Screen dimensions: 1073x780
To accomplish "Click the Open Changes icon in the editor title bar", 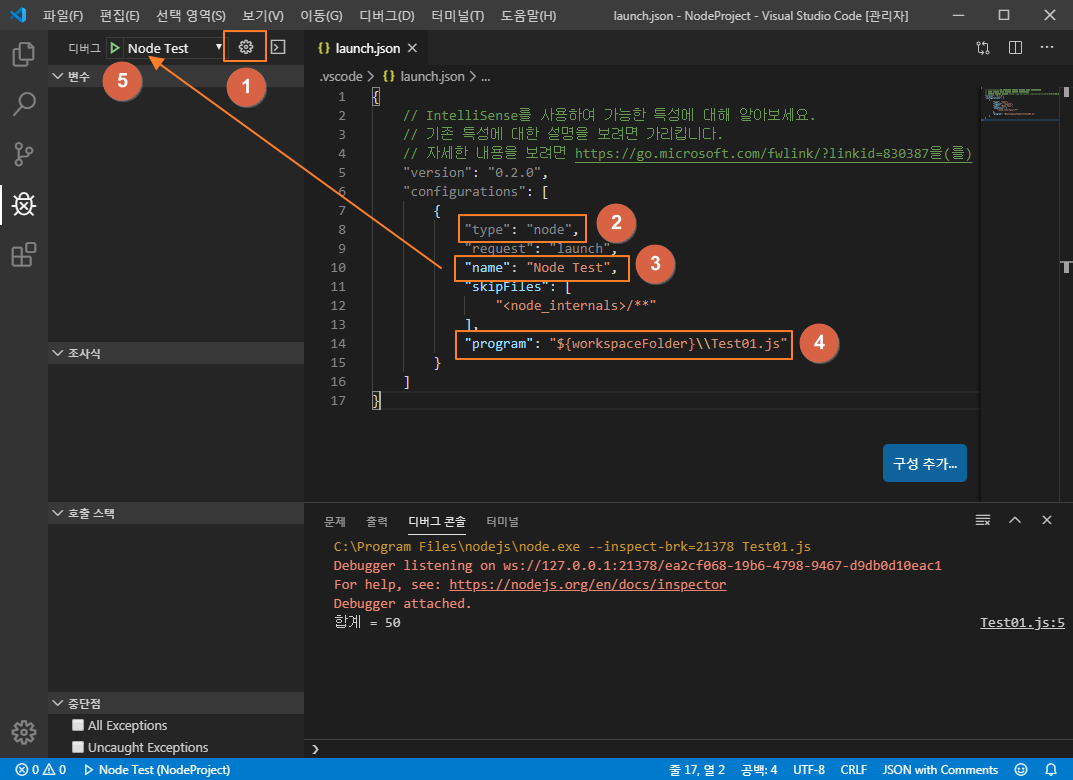I will point(983,48).
